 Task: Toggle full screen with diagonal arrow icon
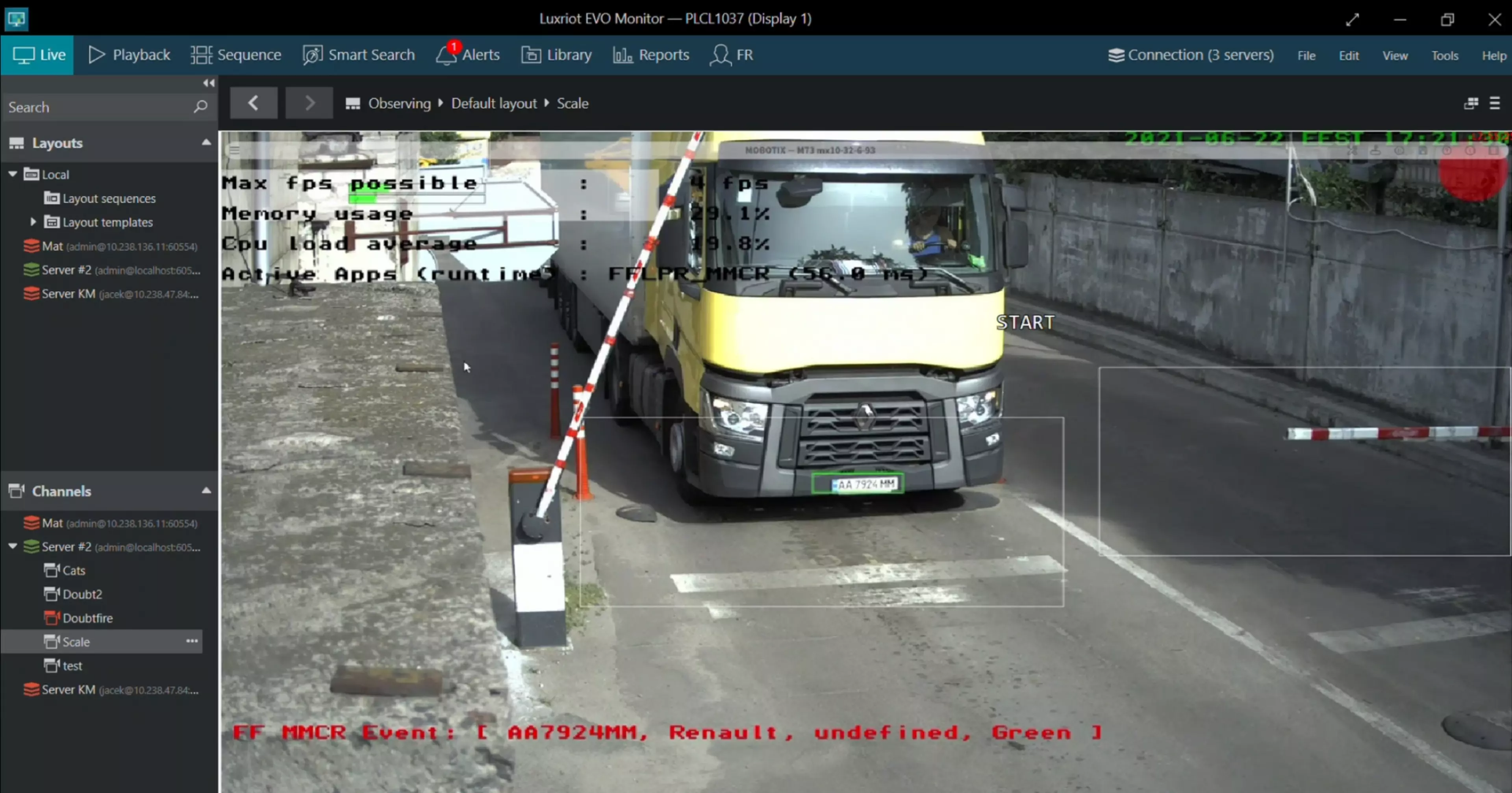tap(1353, 19)
